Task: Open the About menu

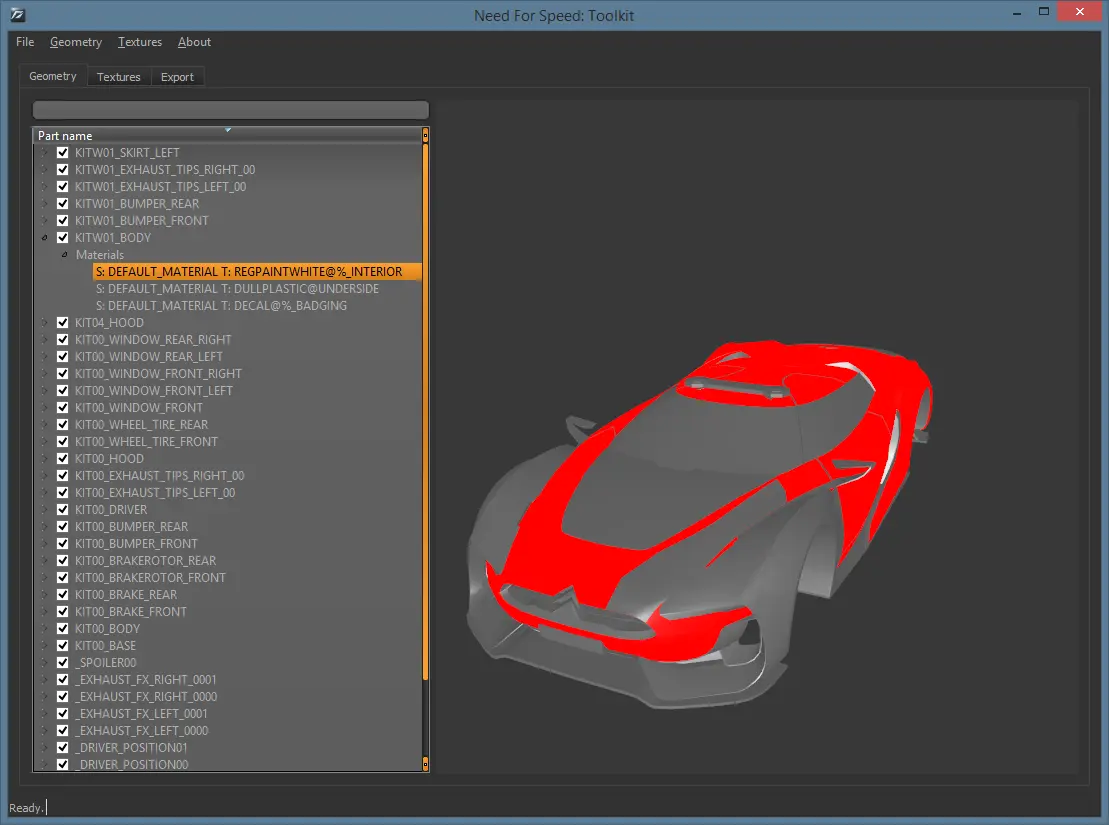Action: coord(194,42)
